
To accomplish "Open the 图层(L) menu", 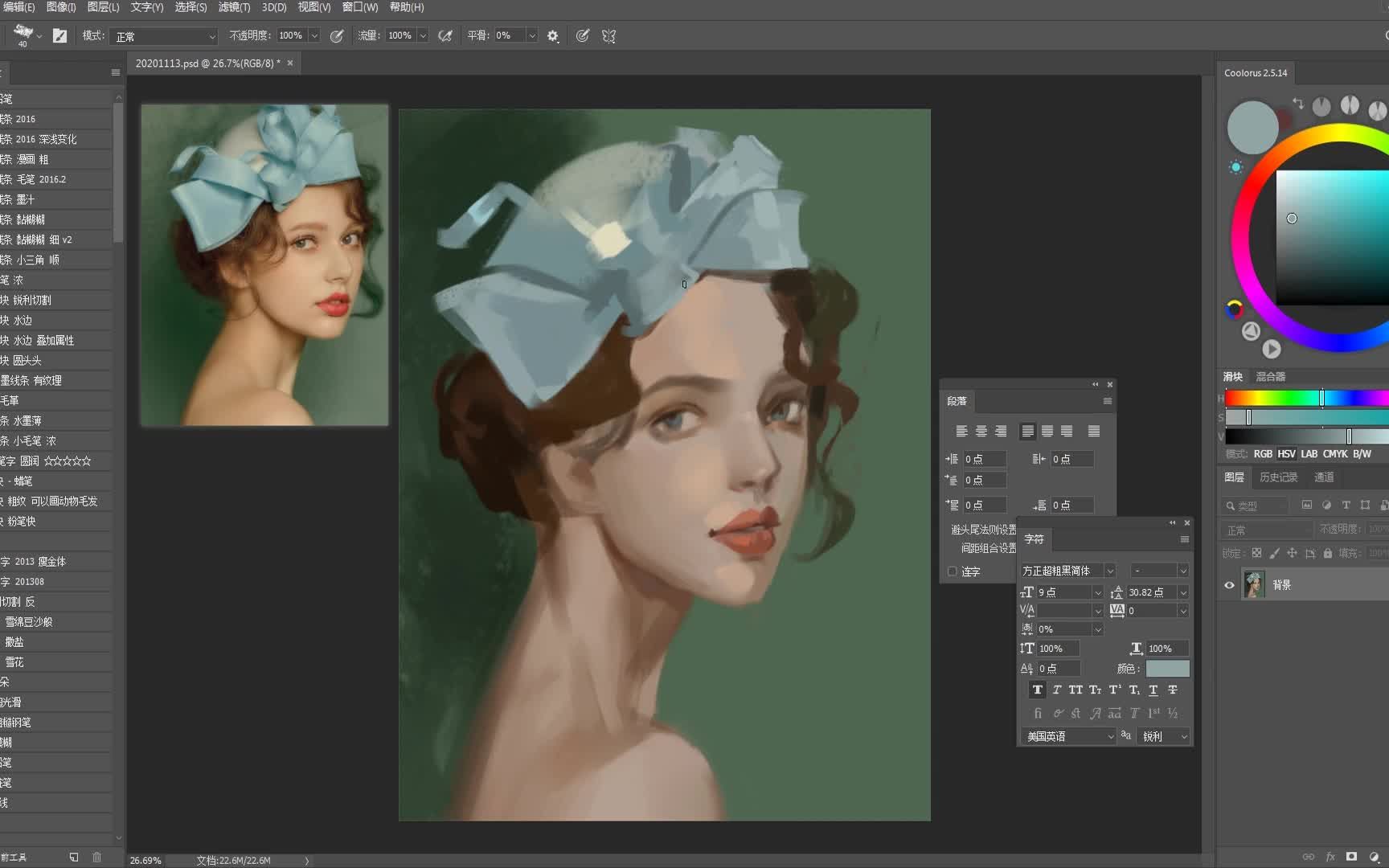I will click(103, 7).
